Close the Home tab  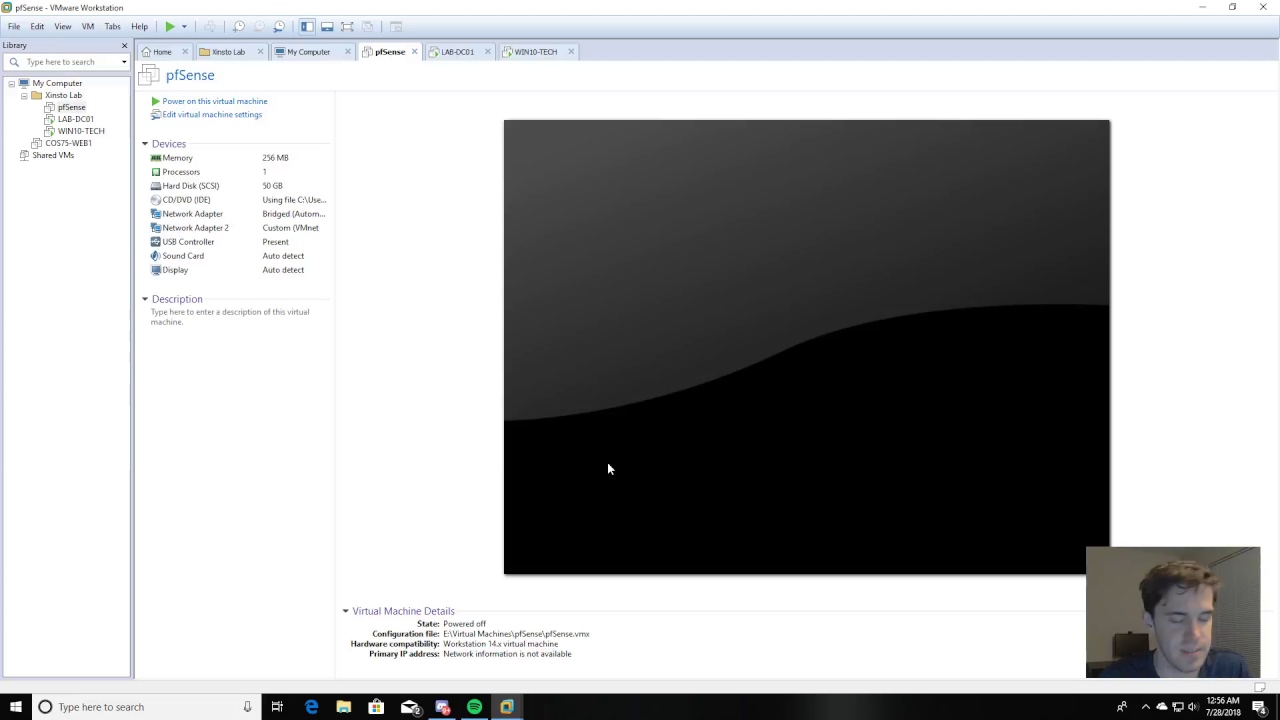pos(185,52)
